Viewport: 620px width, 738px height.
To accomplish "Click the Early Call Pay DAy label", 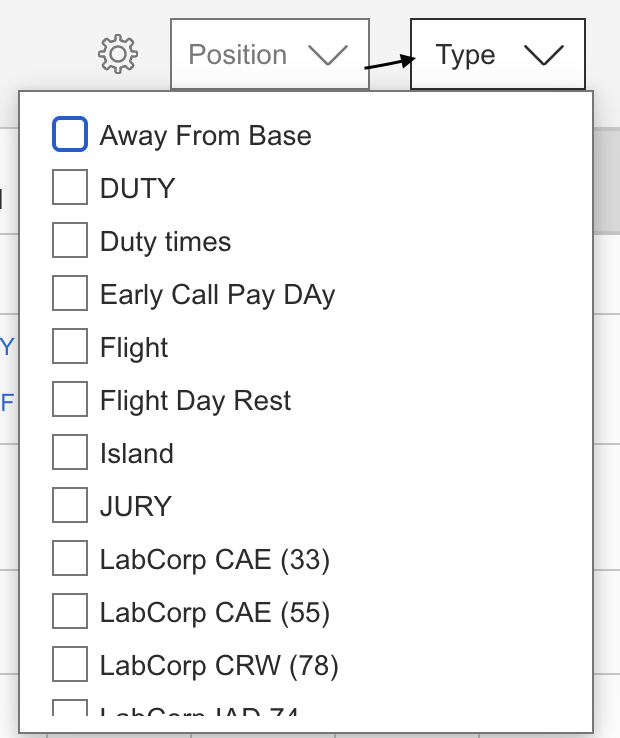I will point(217,295).
